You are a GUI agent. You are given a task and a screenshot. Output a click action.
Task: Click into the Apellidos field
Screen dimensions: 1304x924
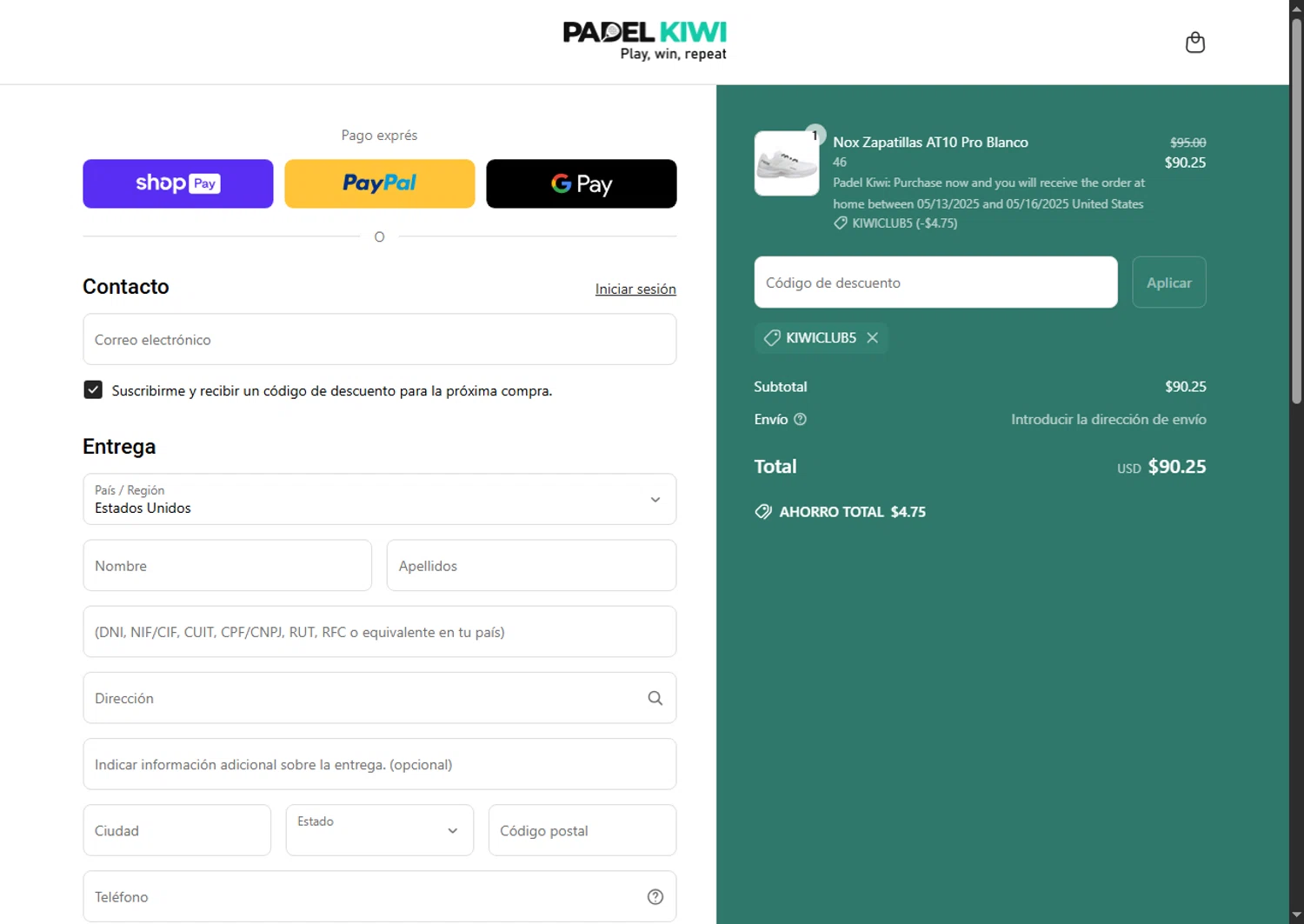pyautogui.click(x=531, y=565)
